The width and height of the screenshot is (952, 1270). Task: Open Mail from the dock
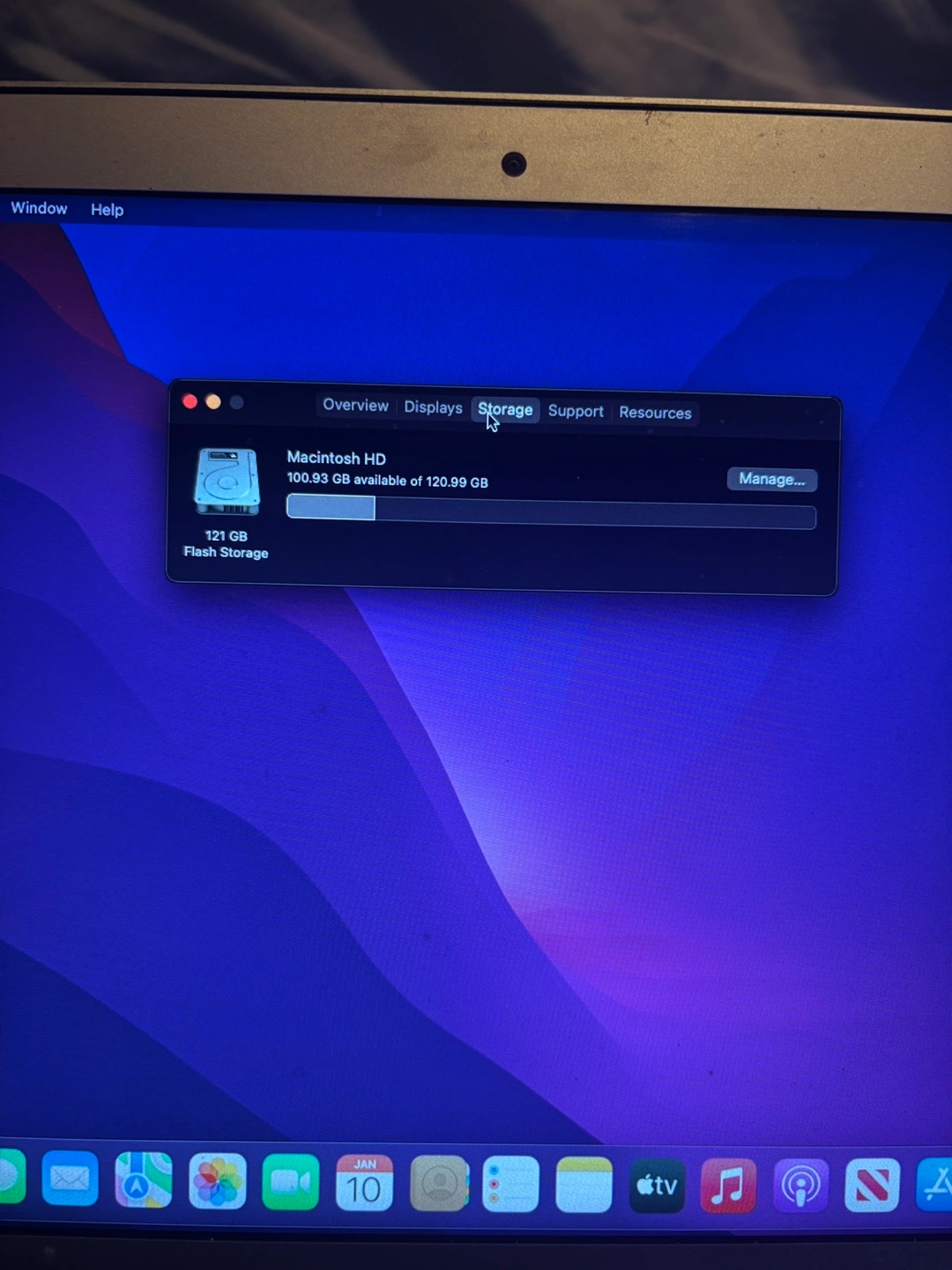pyautogui.click(x=70, y=1178)
